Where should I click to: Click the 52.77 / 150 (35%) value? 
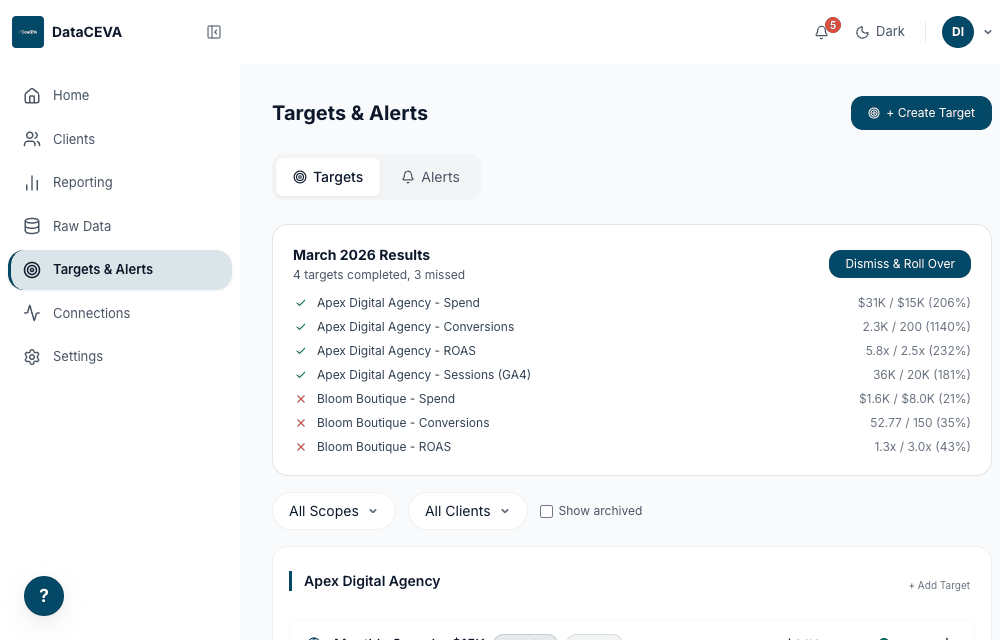coord(920,423)
